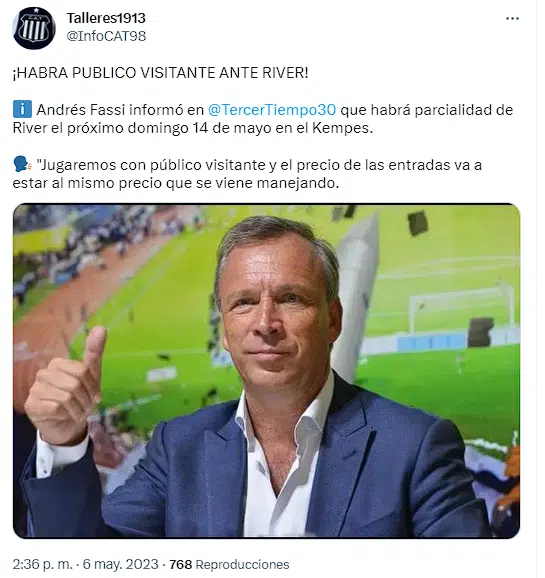Click the Talleres club crest in the avatar

pos(34,28)
